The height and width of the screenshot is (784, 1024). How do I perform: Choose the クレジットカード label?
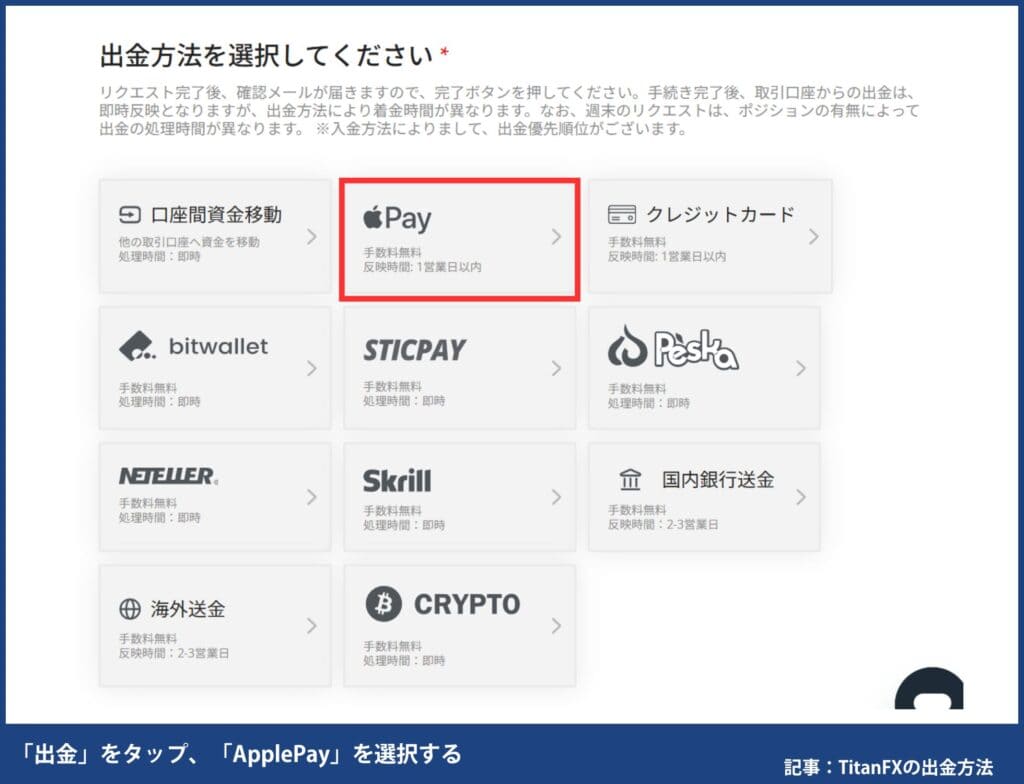[x=720, y=214]
